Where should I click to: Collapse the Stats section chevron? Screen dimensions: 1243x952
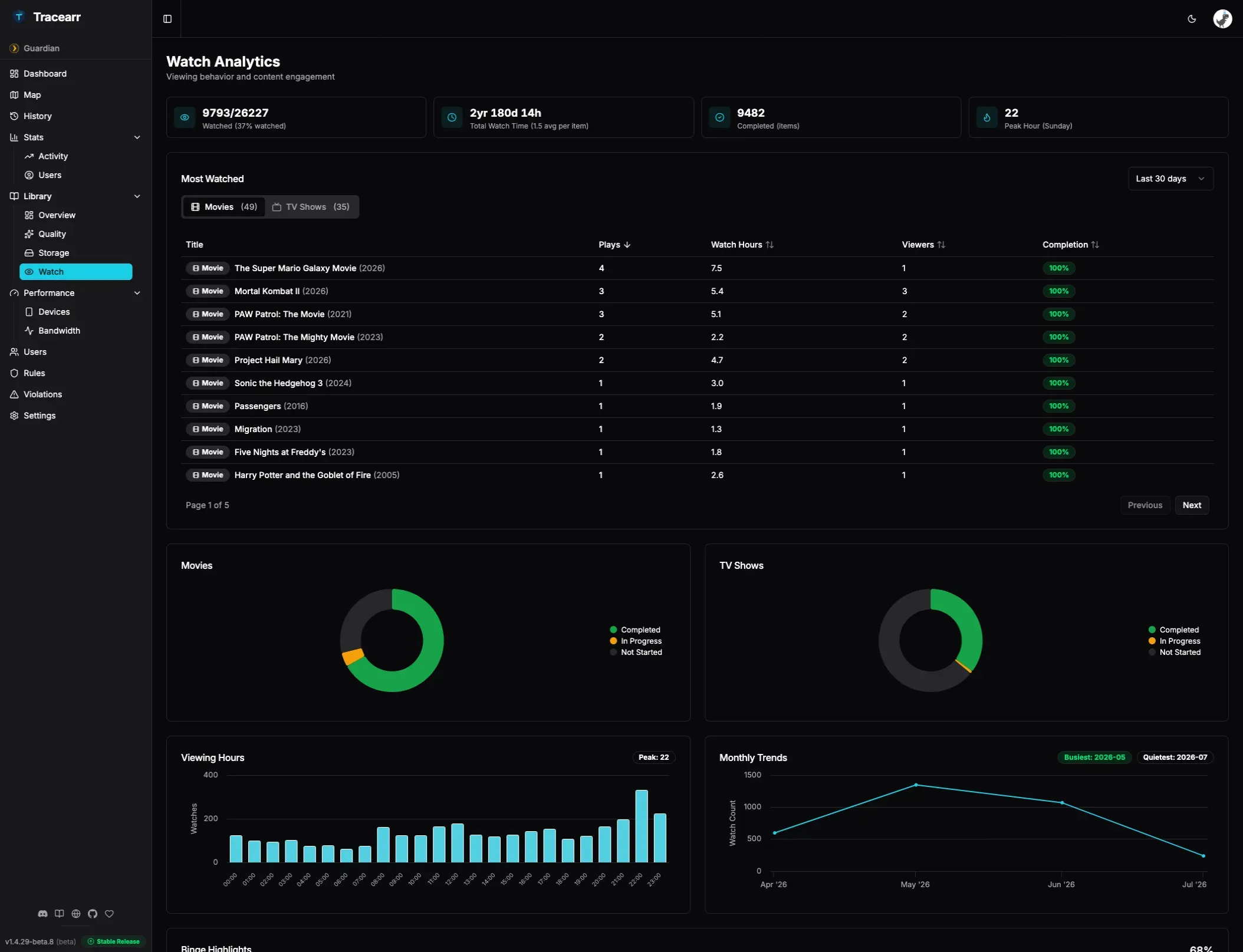pos(137,137)
